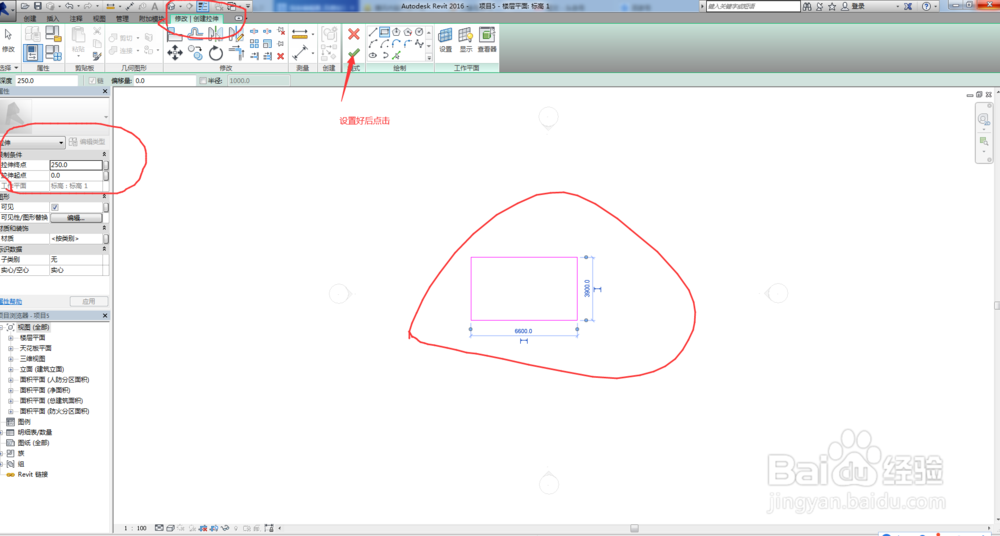Click the 显示 work plane Show button

click(466, 40)
